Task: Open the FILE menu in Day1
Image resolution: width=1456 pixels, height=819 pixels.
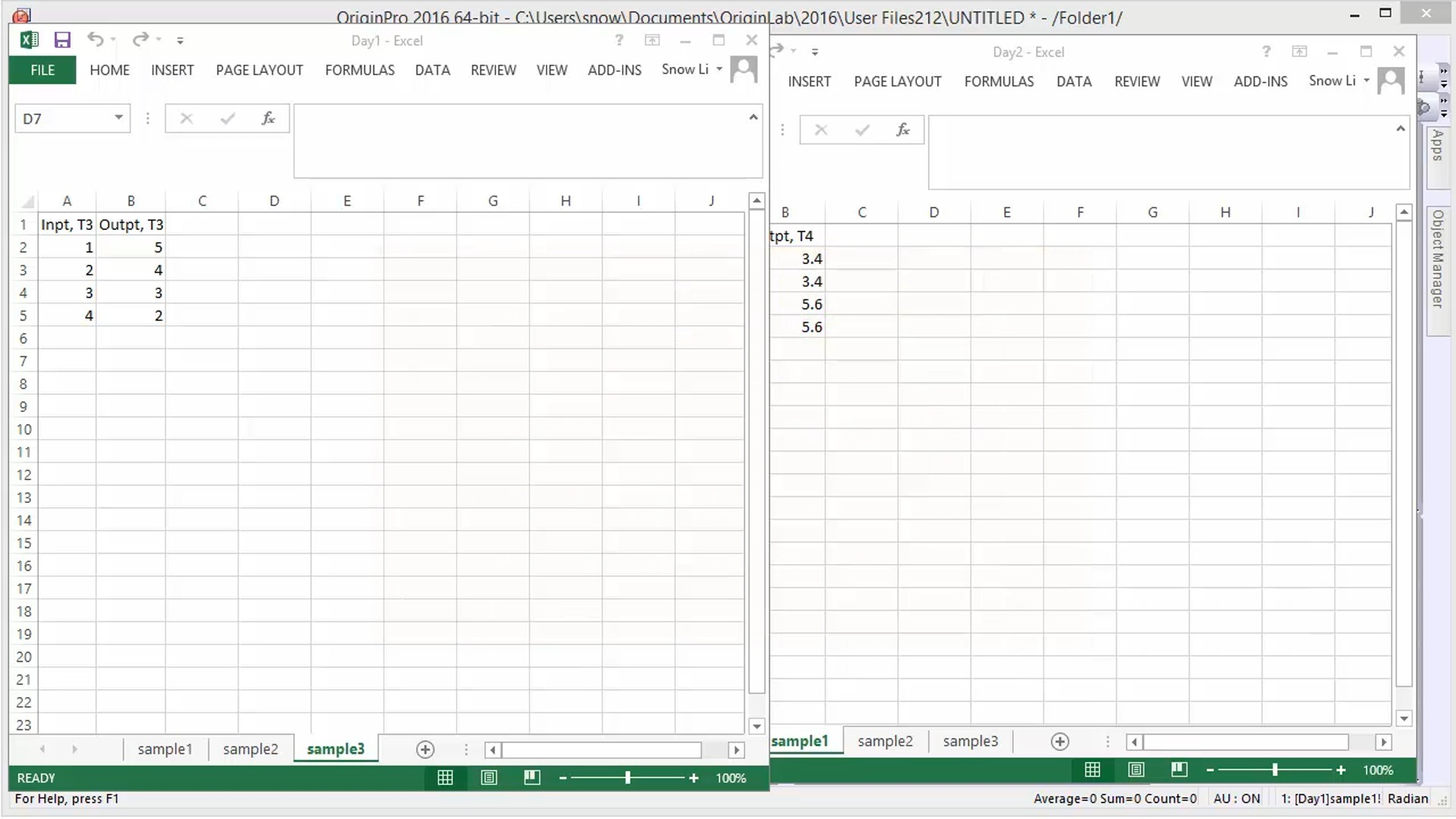Action: (x=42, y=70)
